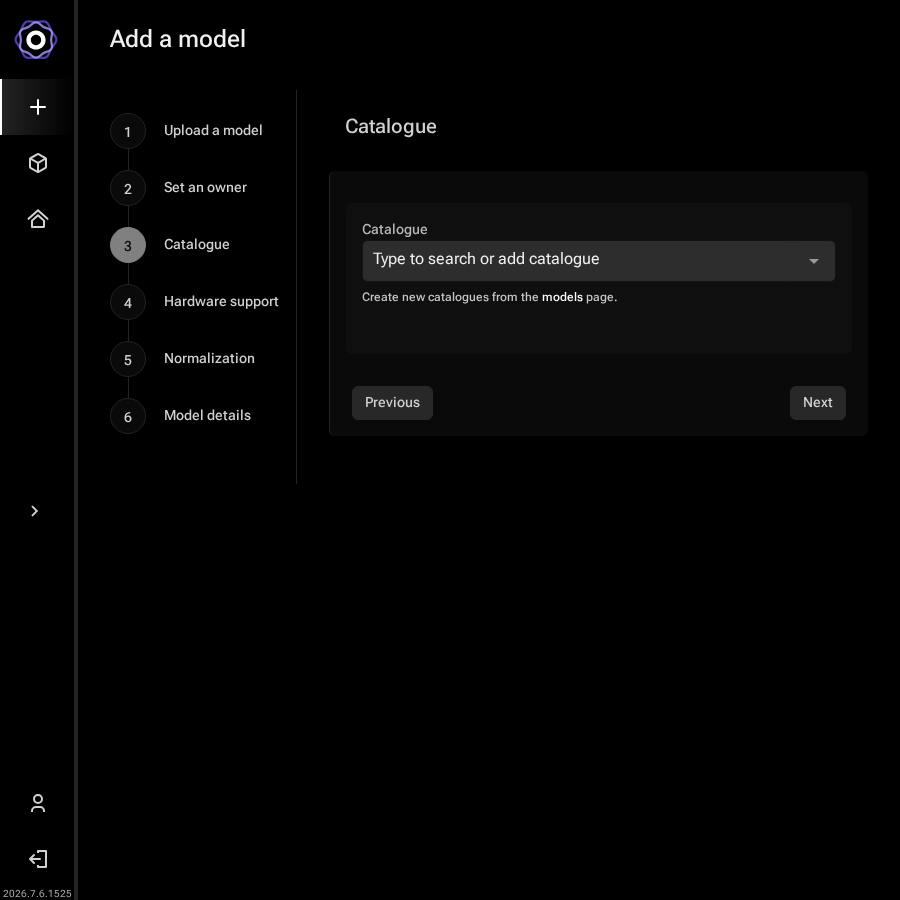Go to the home icon in sidebar
Viewport: 900px width, 900px height.
coord(38,219)
